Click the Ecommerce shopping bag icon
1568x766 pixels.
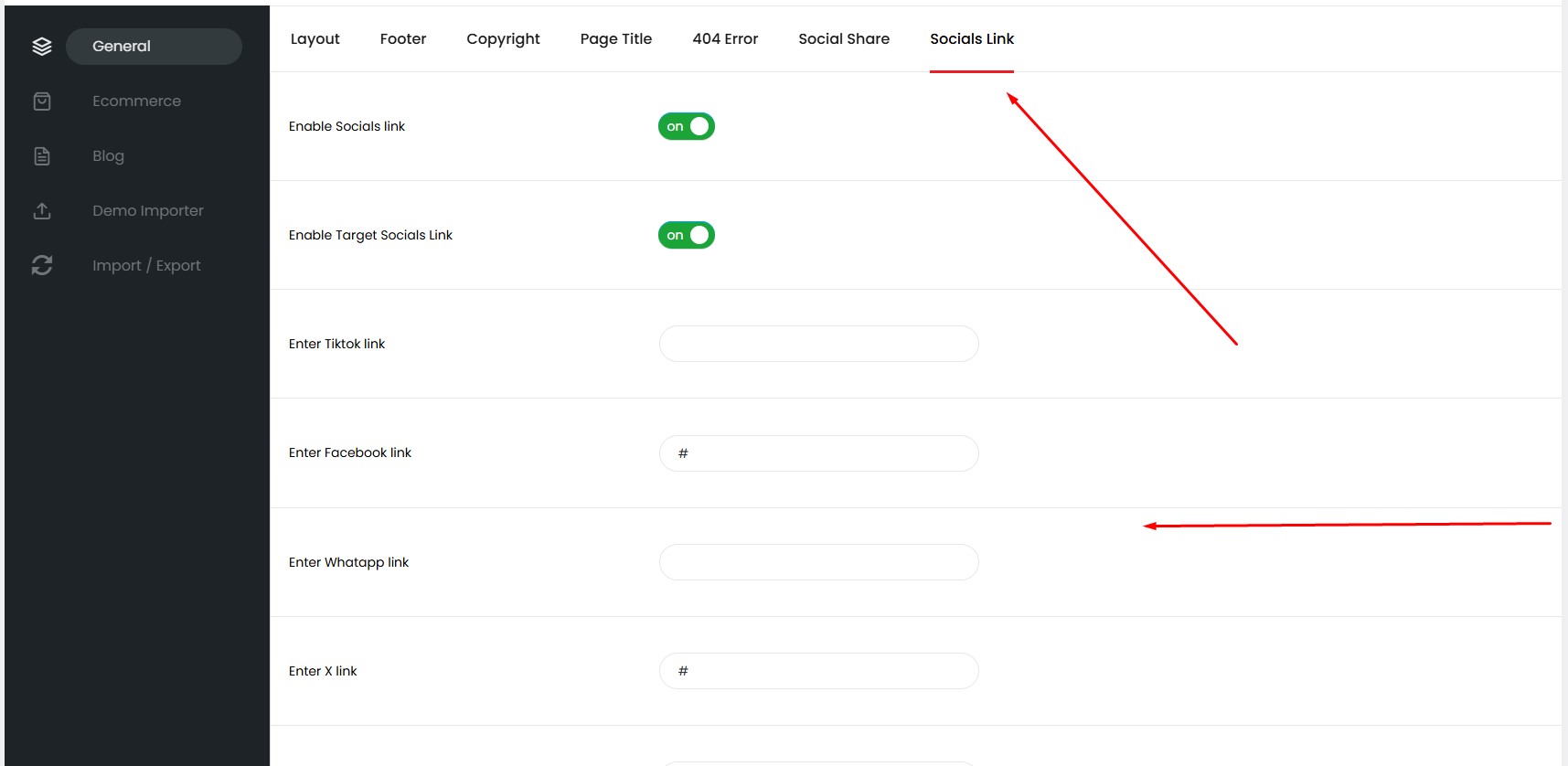pos(42,101)
